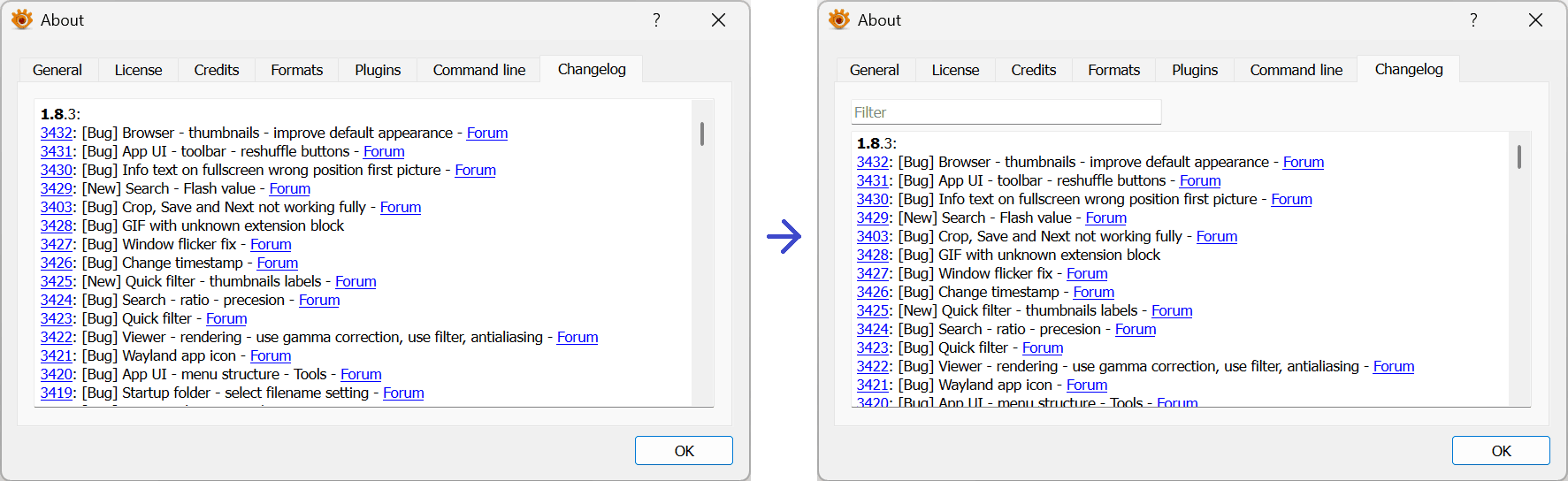This screenshot has height=481, width=1568.
Task: Click the changelog scrollbar thumb in the left dialog
Action: click(702, 134)
